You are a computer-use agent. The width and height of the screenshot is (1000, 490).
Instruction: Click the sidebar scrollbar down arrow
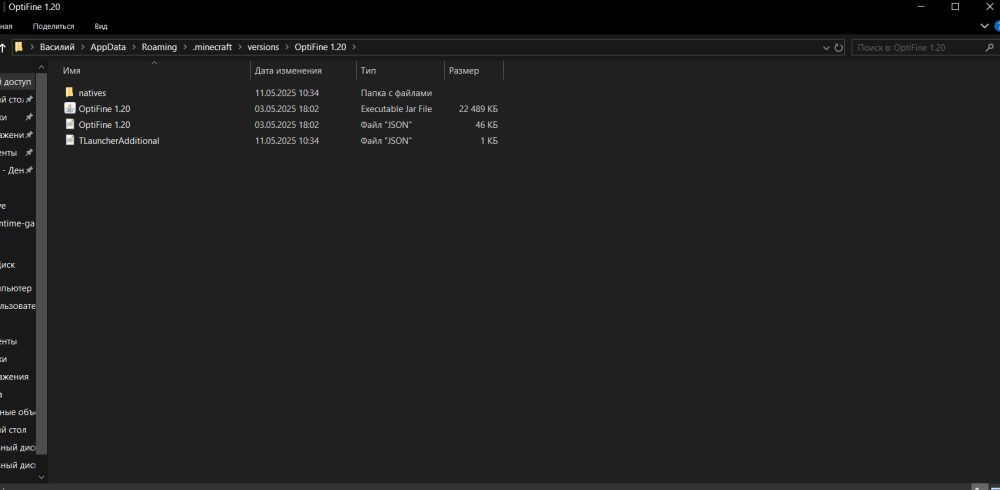coord(41,477)
